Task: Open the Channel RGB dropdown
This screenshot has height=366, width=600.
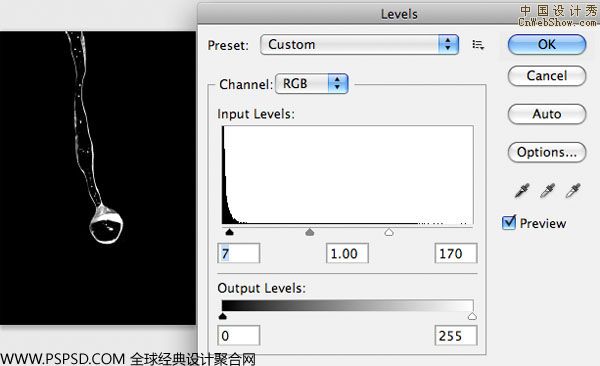Action: (311, 83)
